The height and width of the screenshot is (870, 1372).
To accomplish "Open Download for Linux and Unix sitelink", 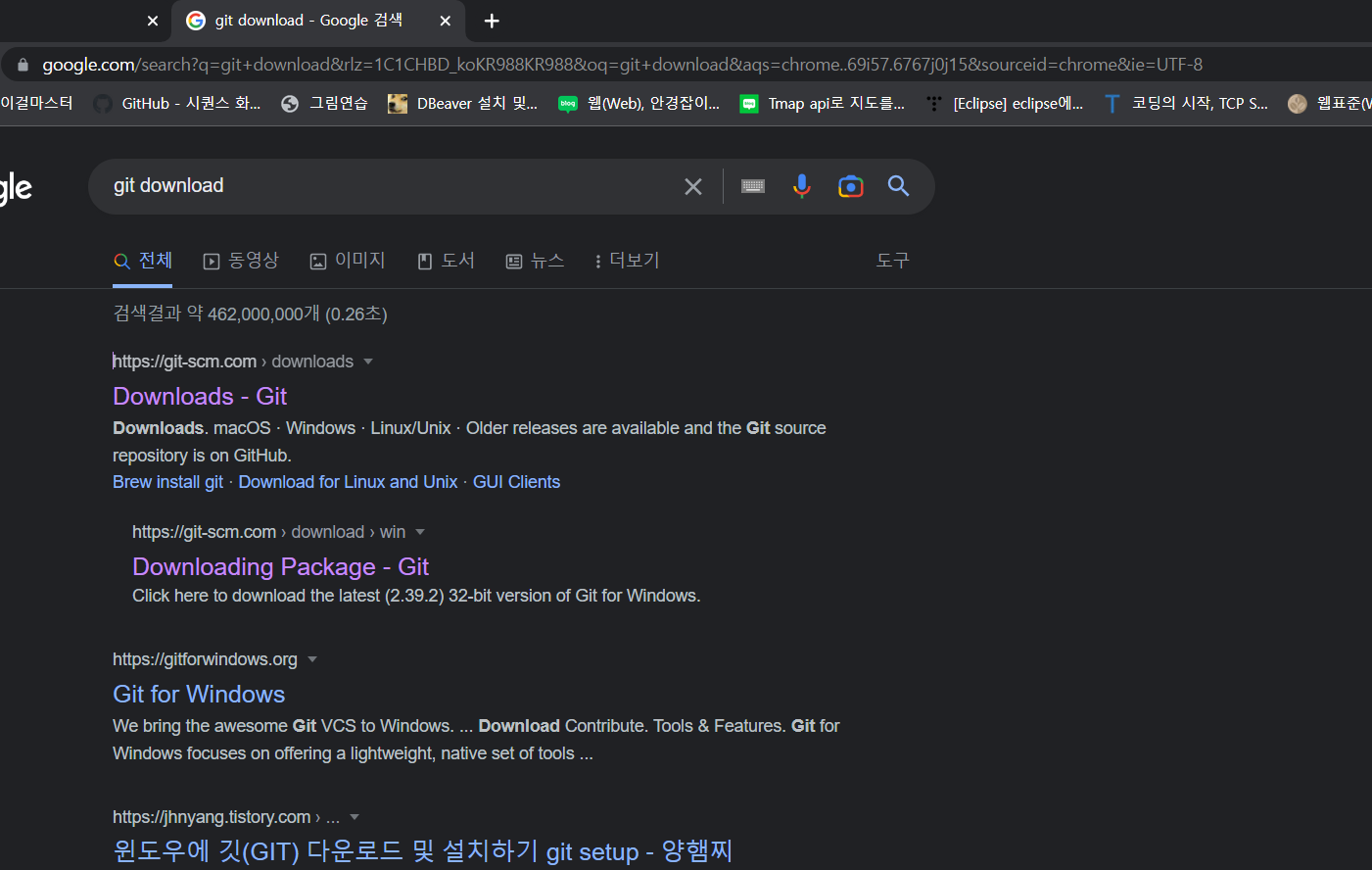I will pyautogui.click(x=348, y=482).
